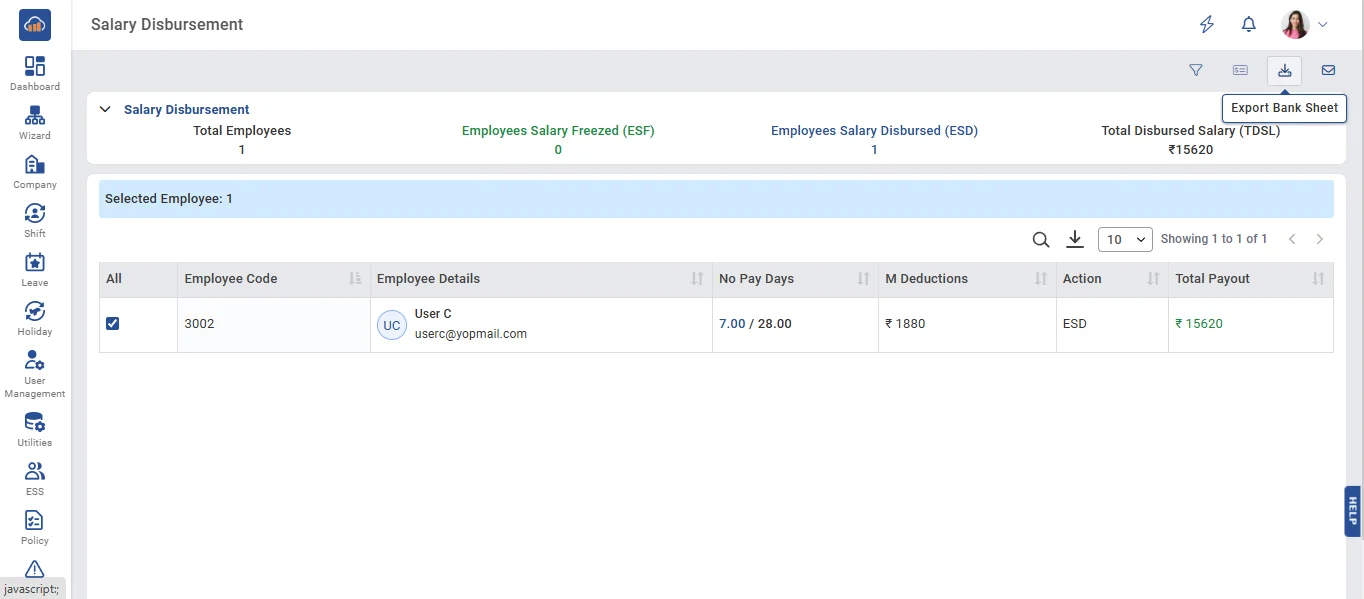
Task: Click the envelope mail icon in toolbar
Action: [1328, 70]
